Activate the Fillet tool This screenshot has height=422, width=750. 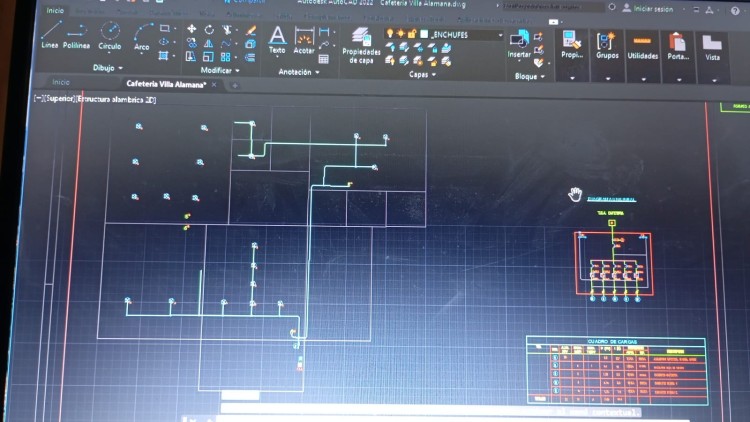click(226, 44)
